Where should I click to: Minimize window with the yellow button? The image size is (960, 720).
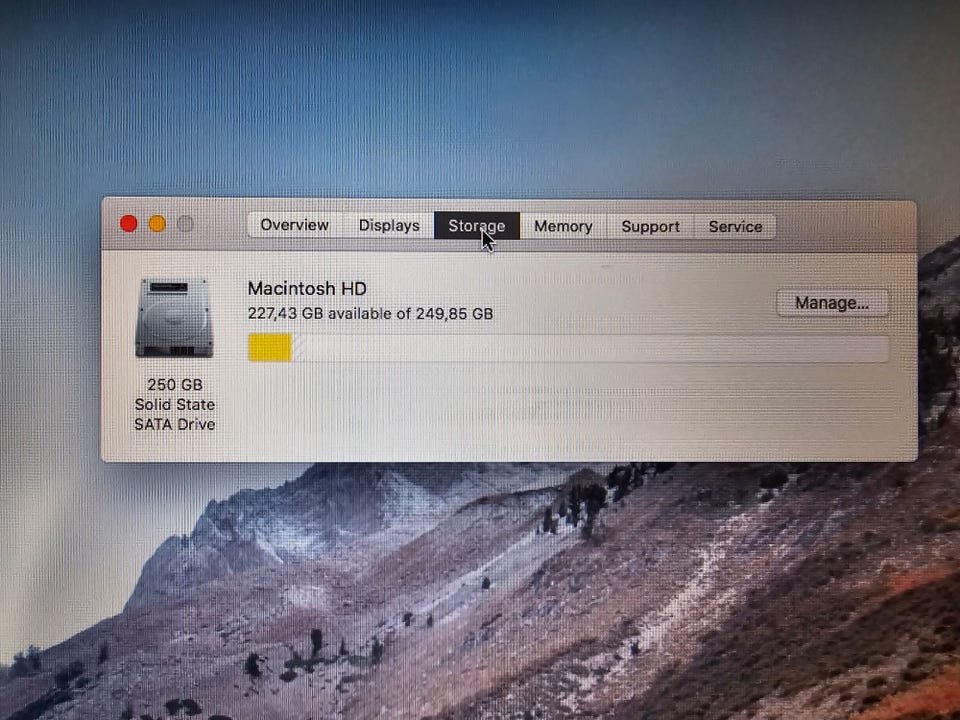point(157,223)
